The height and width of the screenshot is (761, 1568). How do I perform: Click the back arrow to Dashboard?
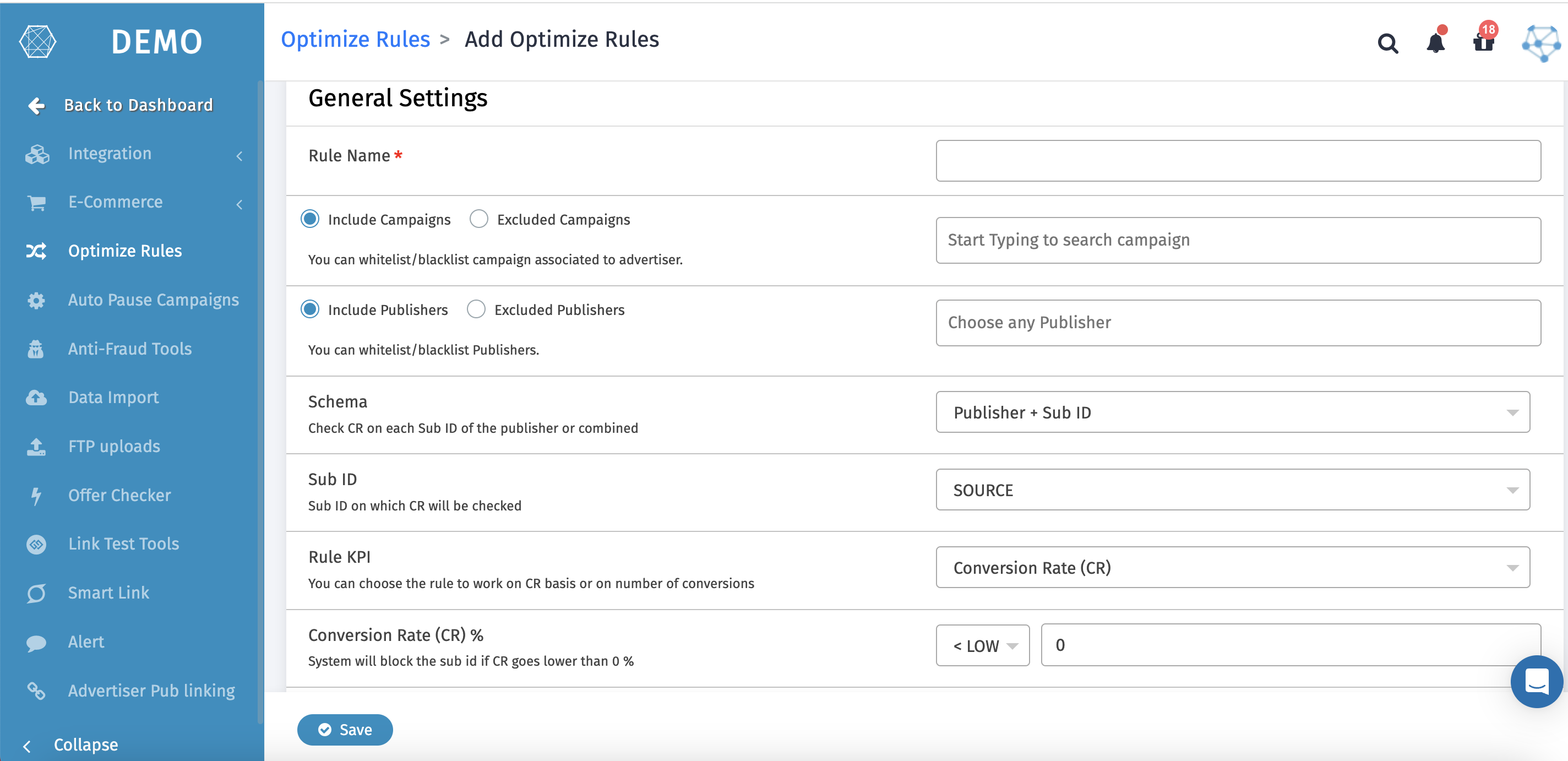click(x=36, y=105)
